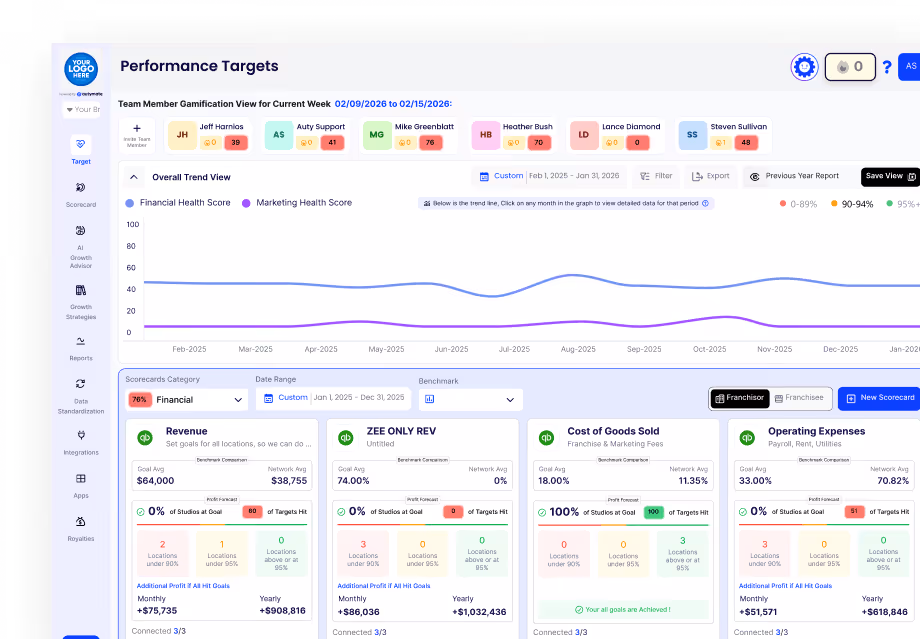Click the Revenue Goal Avg $64,000 value
The height and width of the screenshot is (639, 920).
coord(155,481)
